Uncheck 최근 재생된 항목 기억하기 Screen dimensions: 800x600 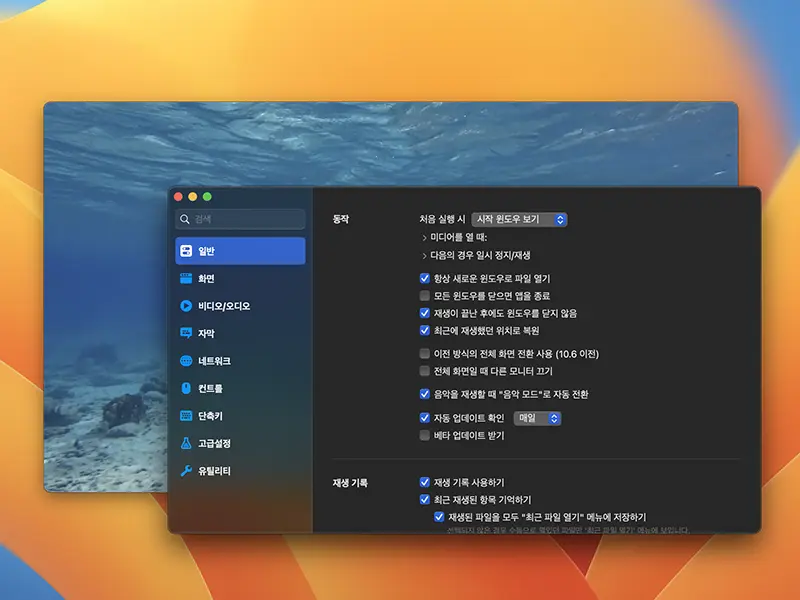click(x=424, y=499)
